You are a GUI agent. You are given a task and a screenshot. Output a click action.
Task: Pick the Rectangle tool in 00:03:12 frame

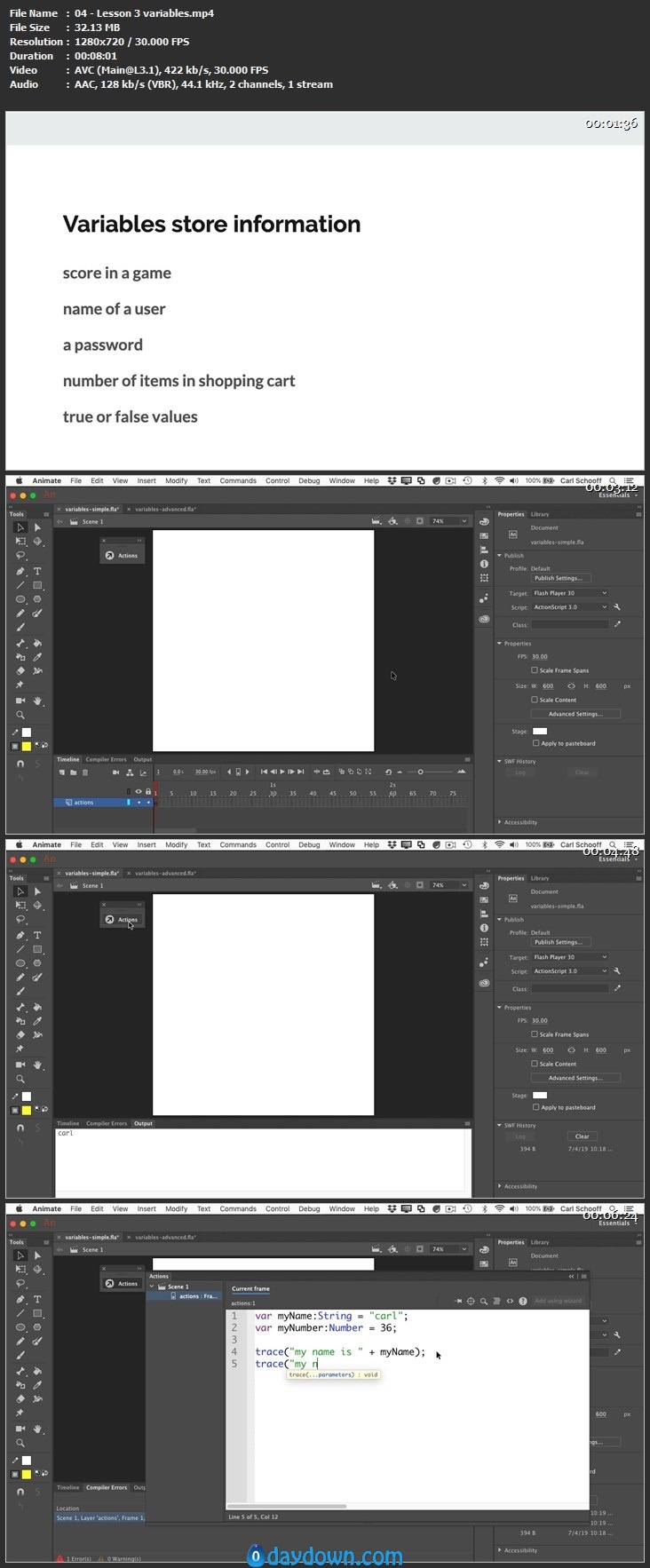pyautogui.click(x=37, y=585)
